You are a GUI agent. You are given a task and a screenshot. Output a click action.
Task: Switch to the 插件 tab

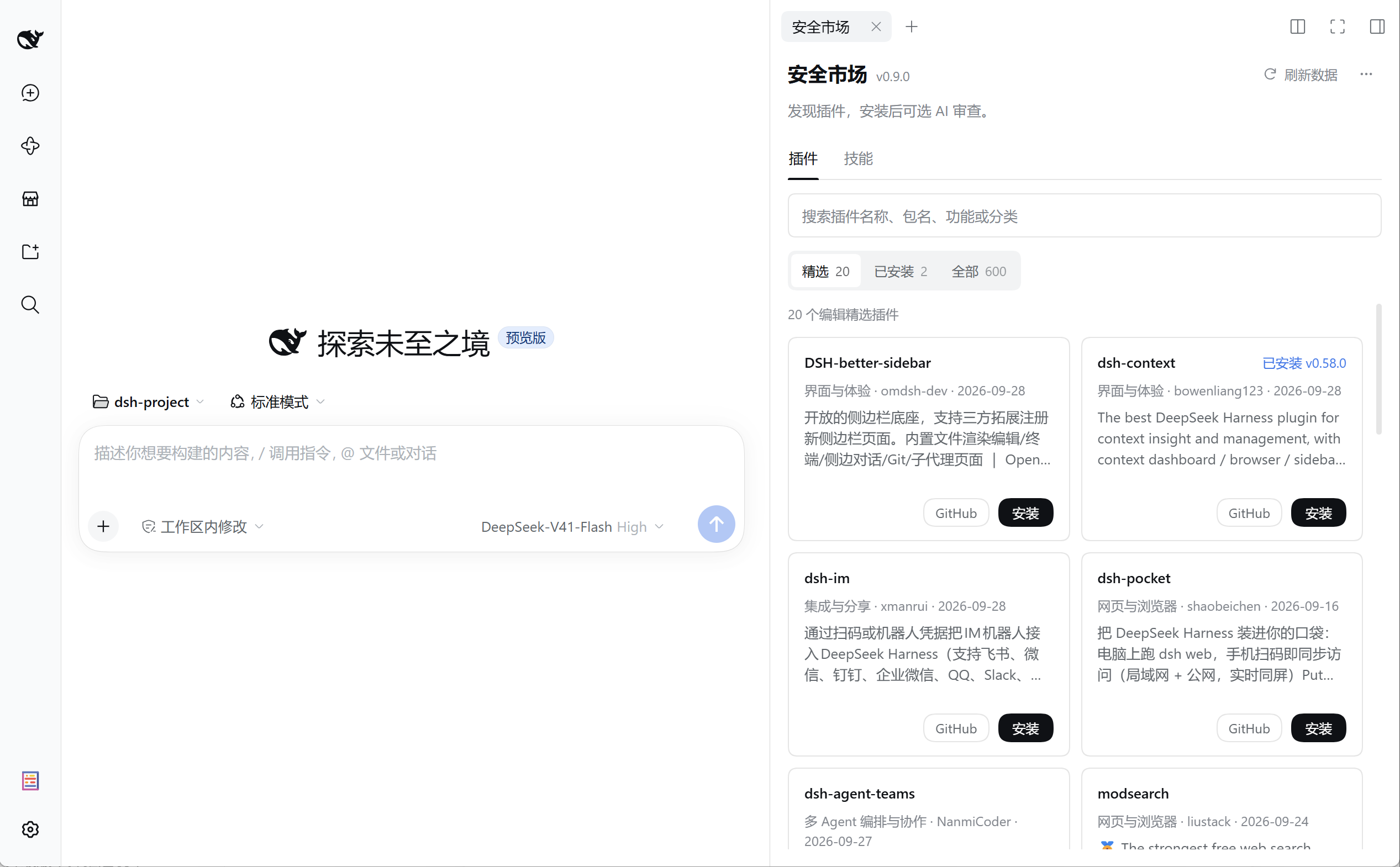coord(802,159)
